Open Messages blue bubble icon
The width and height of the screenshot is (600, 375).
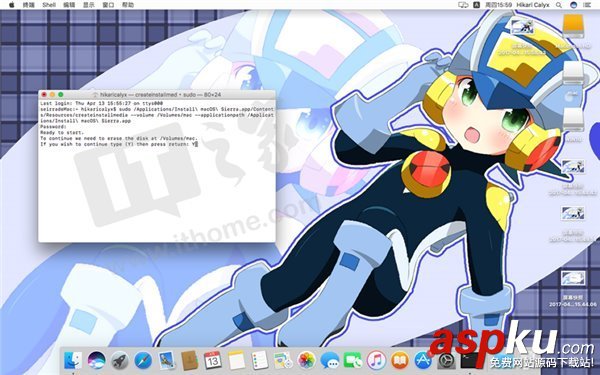tap(329, 360)
